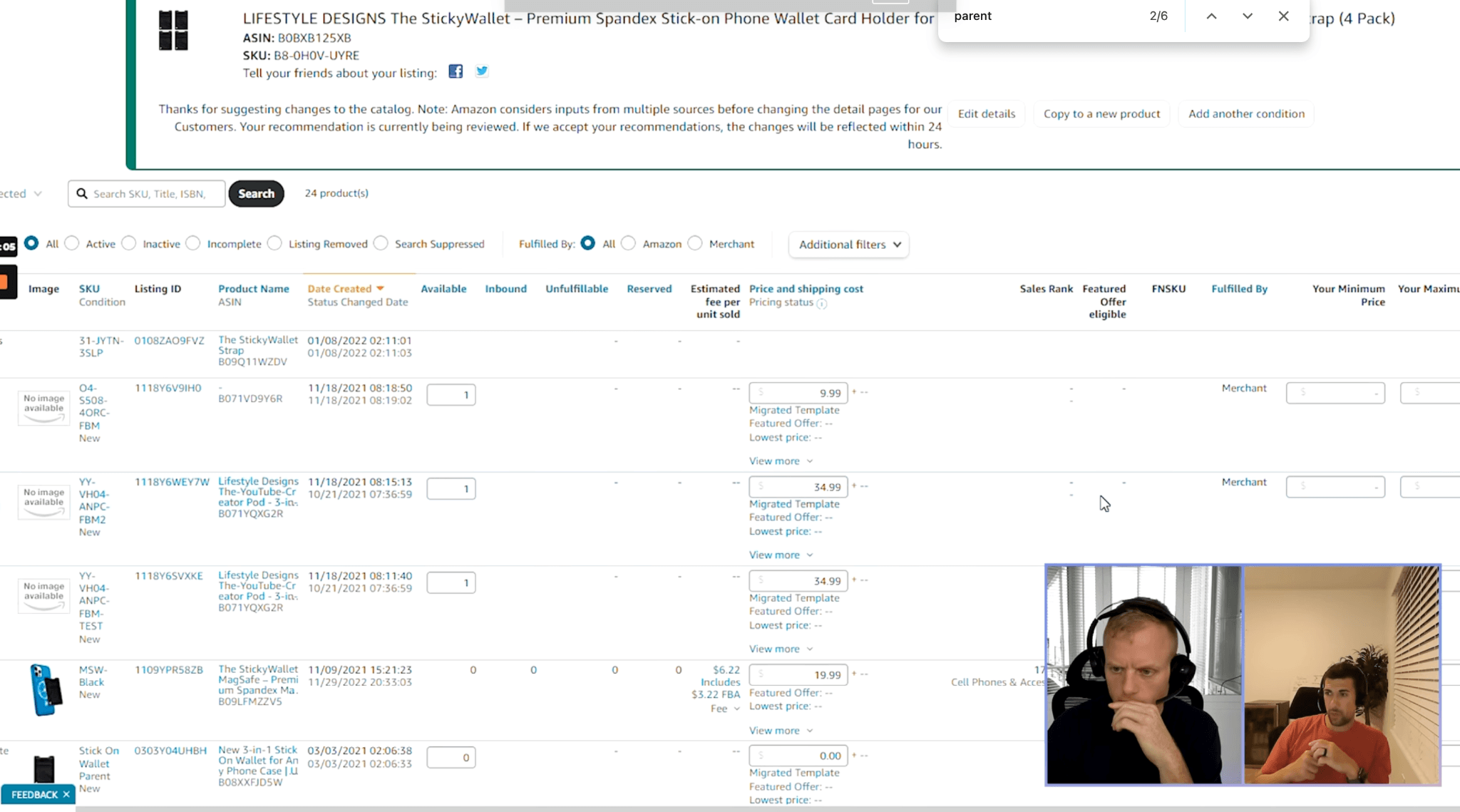Click Edit details button
The image size is (1460, 812).
986,114
